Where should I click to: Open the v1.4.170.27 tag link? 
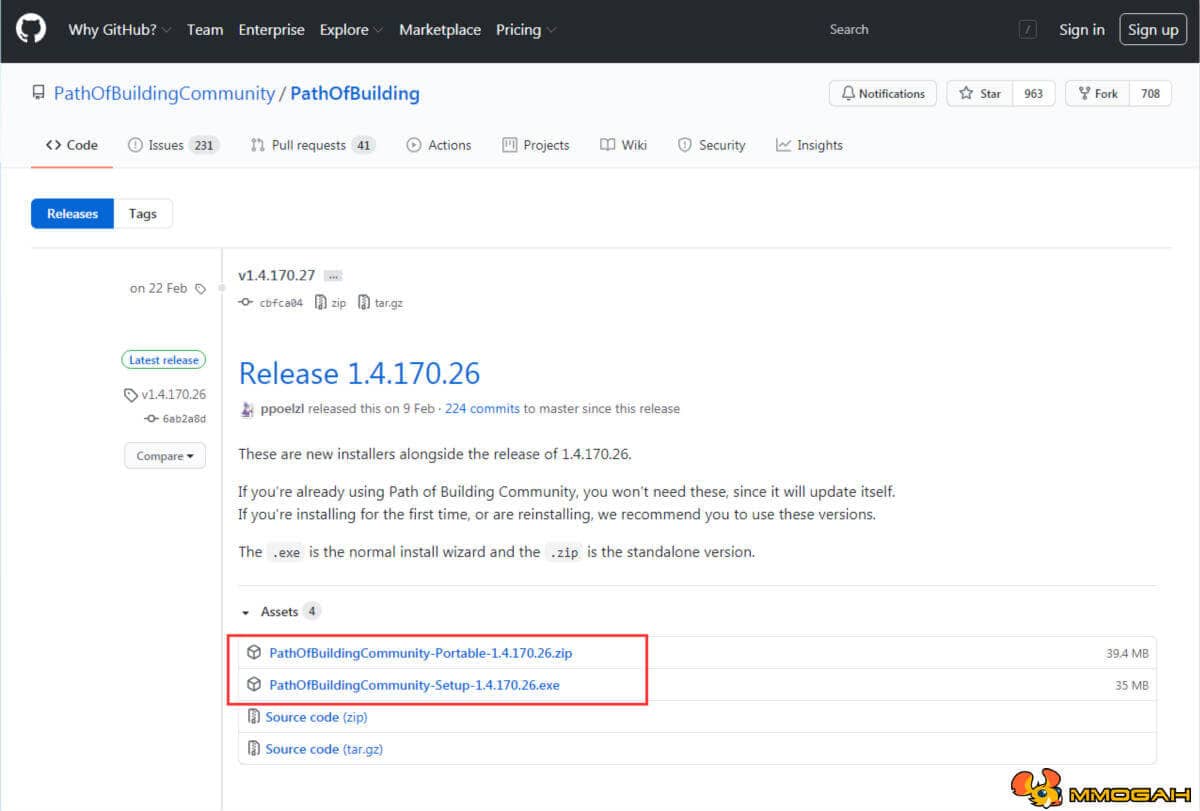277,275
